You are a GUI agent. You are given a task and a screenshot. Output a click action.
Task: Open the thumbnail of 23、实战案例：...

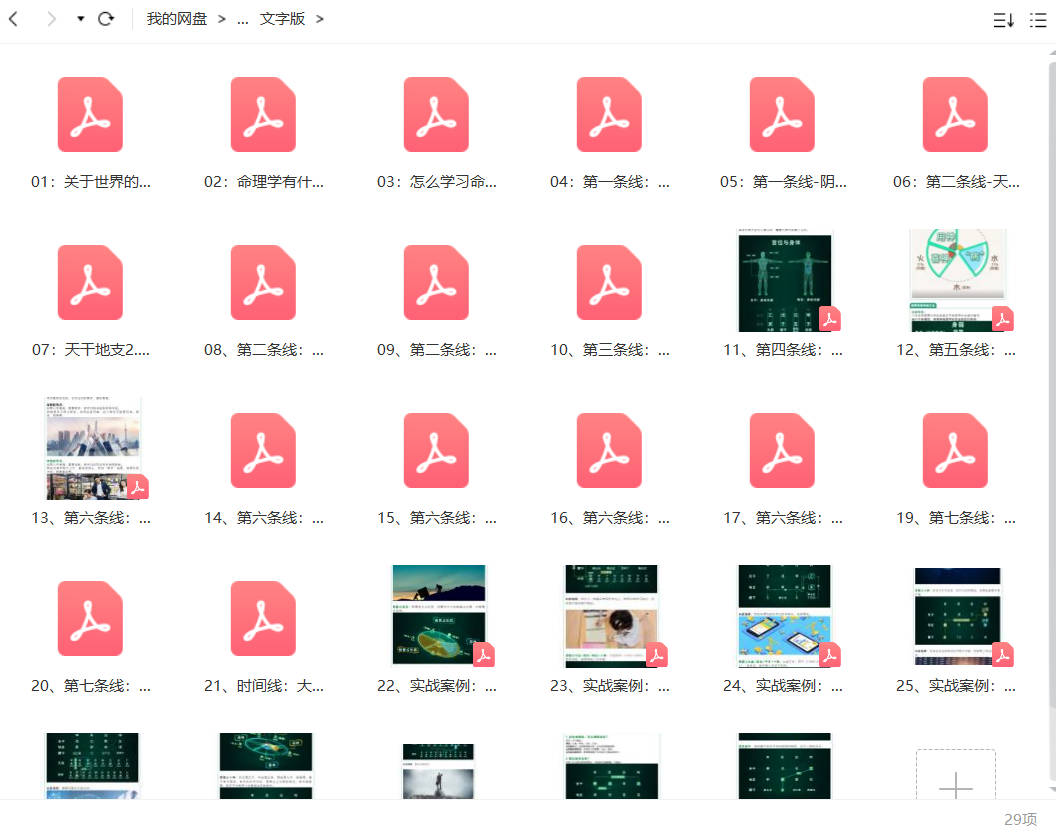click(x=612, y=616)
